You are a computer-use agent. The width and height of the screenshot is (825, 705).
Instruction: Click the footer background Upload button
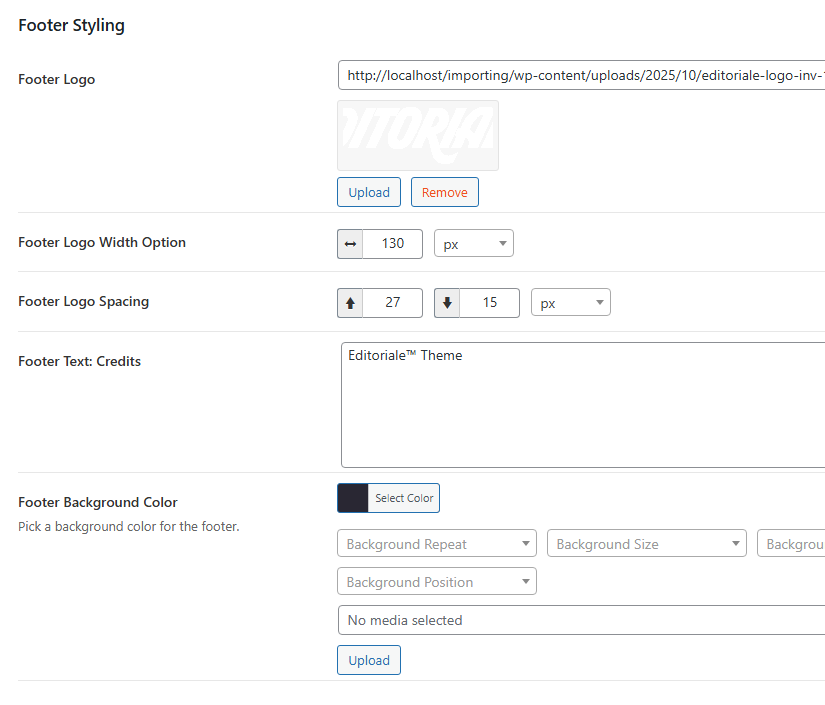(x=369, y=660)
